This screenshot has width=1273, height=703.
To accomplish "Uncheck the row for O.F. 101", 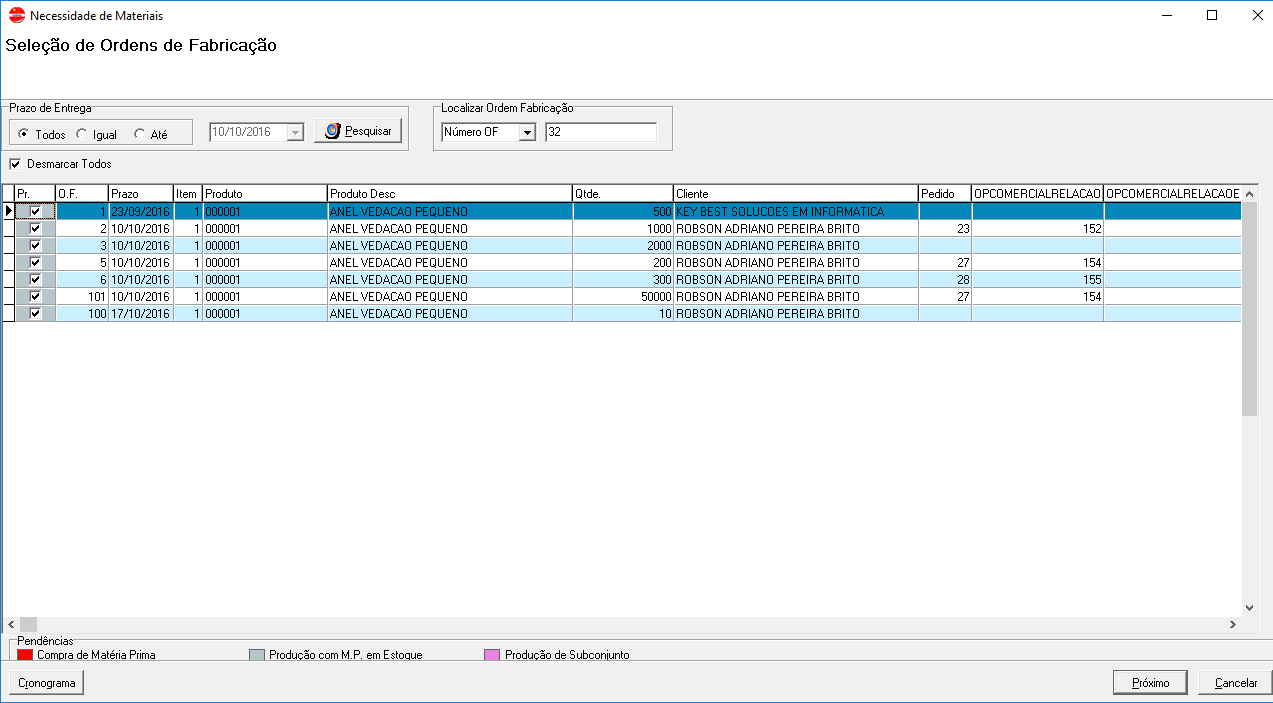I will (36, 297).
